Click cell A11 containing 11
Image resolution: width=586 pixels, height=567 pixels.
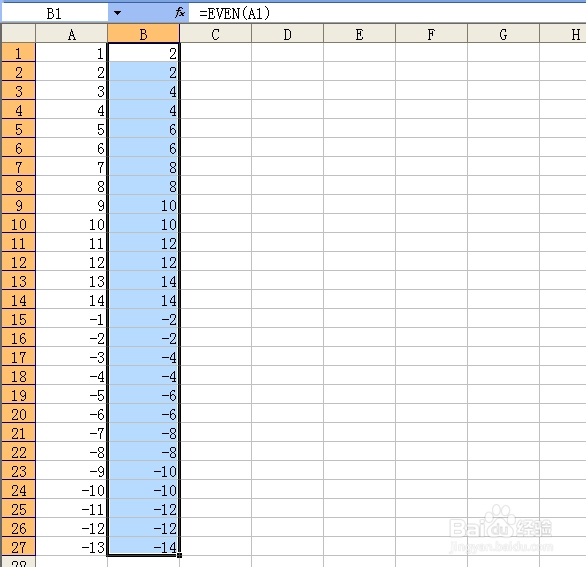coord(71,243)
